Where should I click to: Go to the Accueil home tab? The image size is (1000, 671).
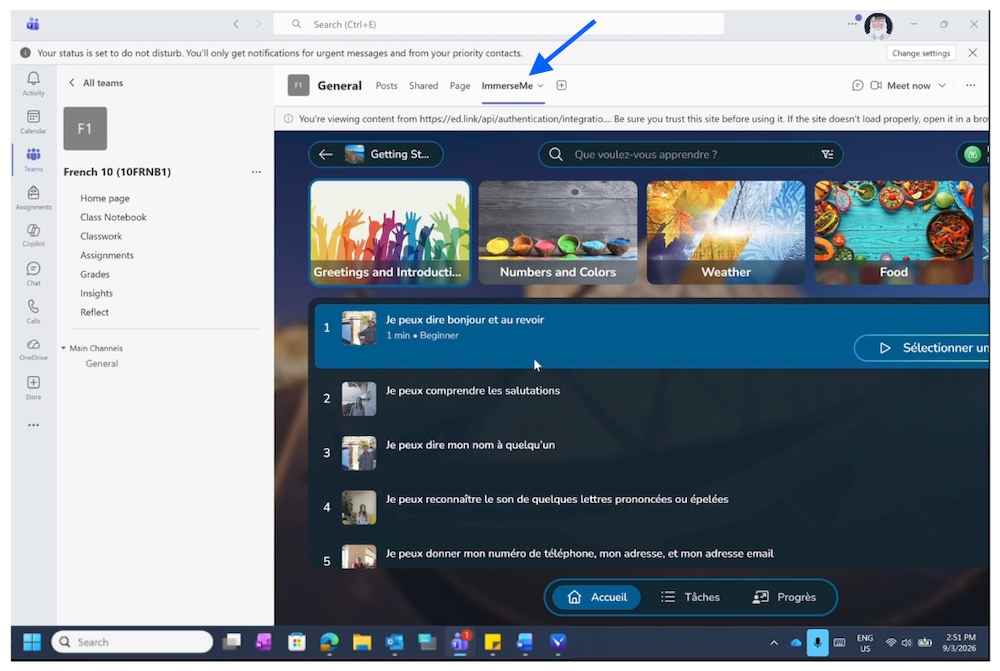click(x=597, y=597)
